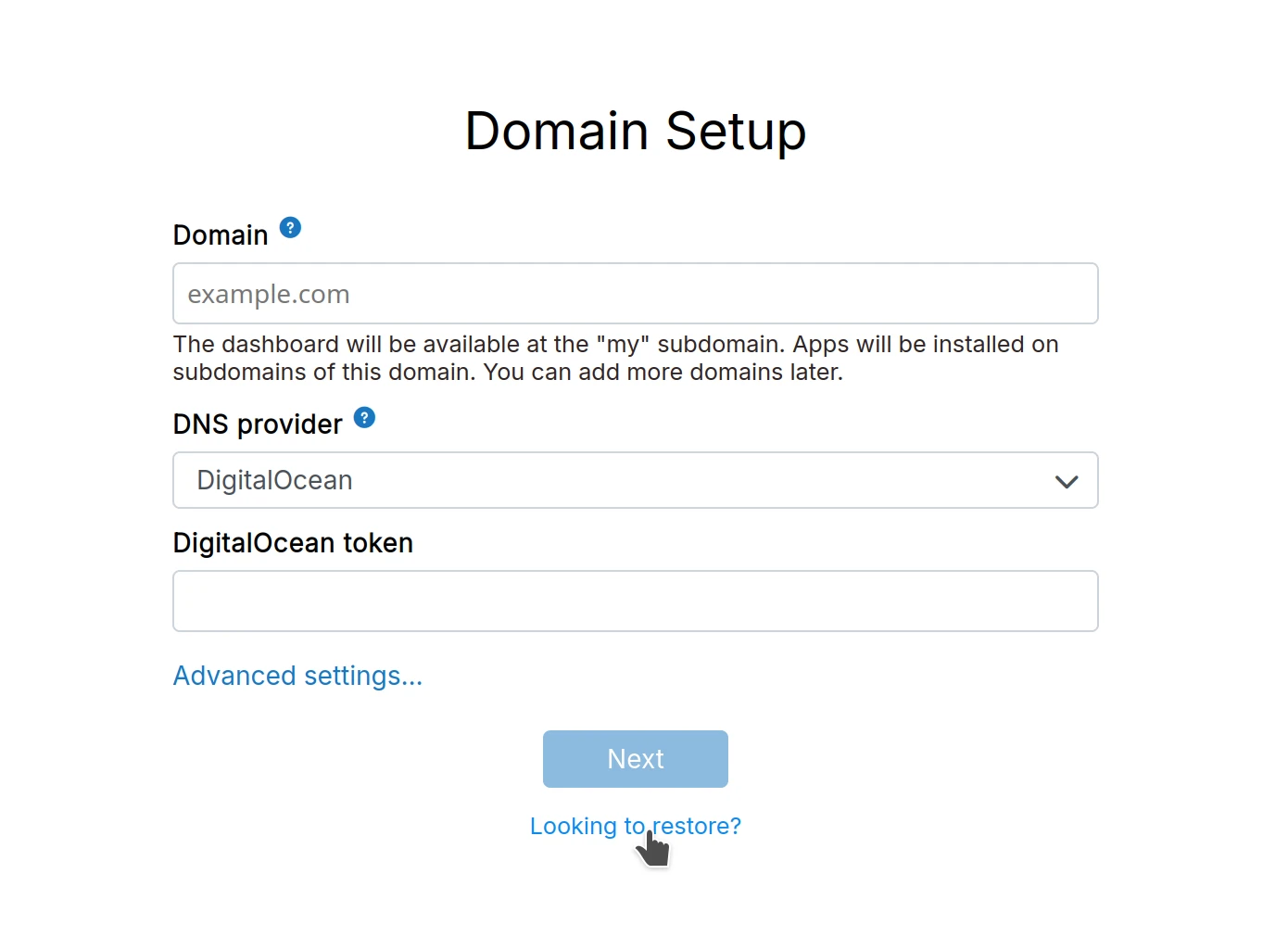Click the help icon next to Domain
The height and width of the screenshot is (937, 1288).
pos(290,228)
